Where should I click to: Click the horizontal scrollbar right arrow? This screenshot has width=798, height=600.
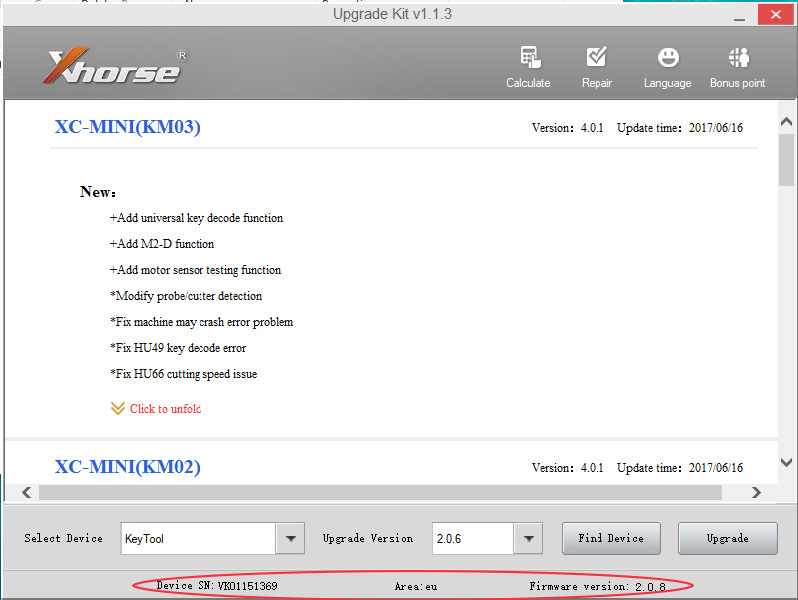pyautogui.click(x=756, y=492)
